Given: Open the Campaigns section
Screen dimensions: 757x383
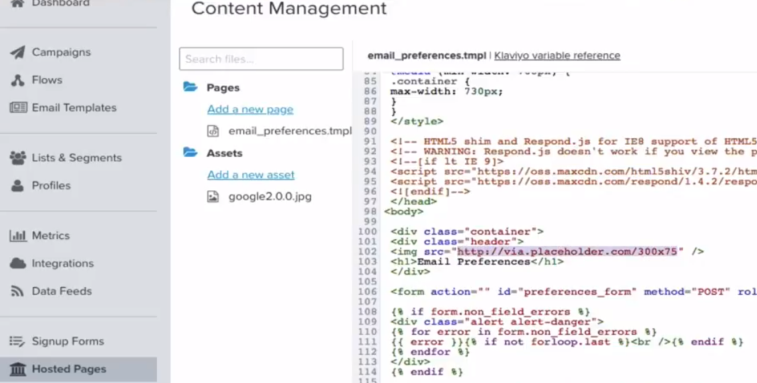Looking at the screenshot, I should 61,52.
